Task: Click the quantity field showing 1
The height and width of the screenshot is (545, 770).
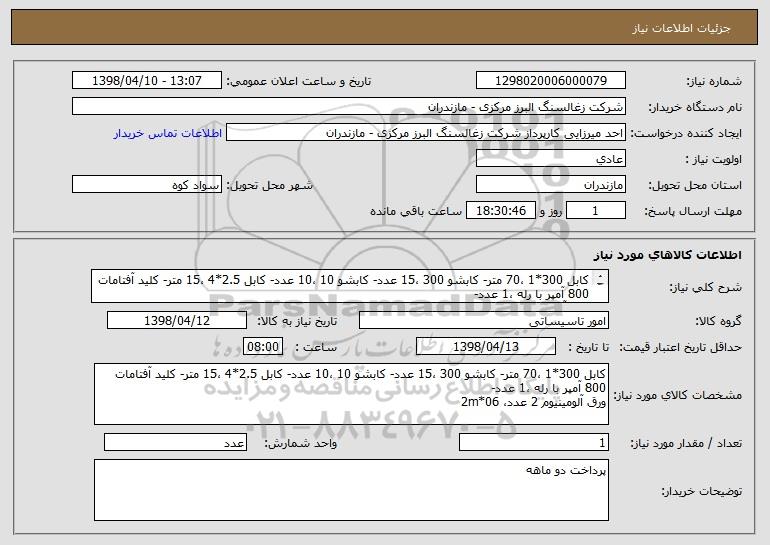Action: click(534, 442)
